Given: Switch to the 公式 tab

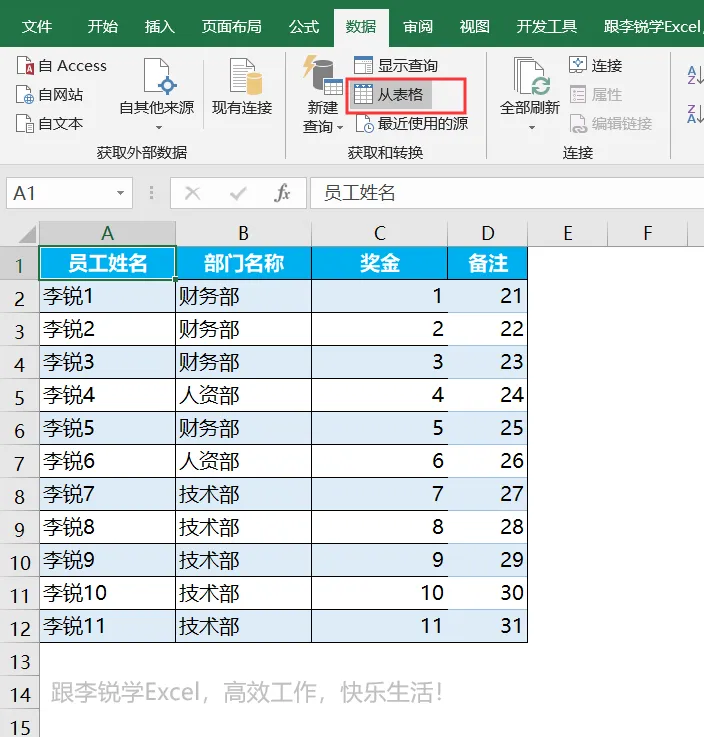Looking at the screenshot, I should [x=304, y=27].
